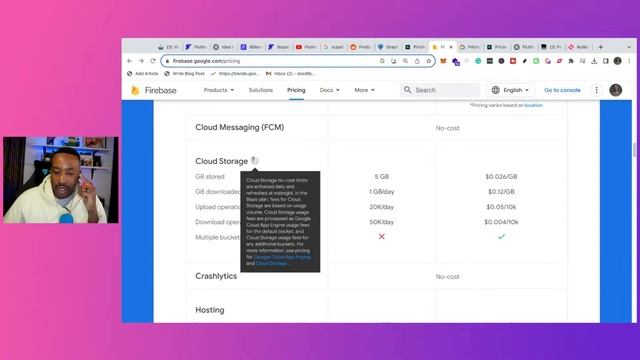Click the '1 GB/day' downloaded value
Image resolution: width=640 pixels, height=360 pixels.
[382, 192]
